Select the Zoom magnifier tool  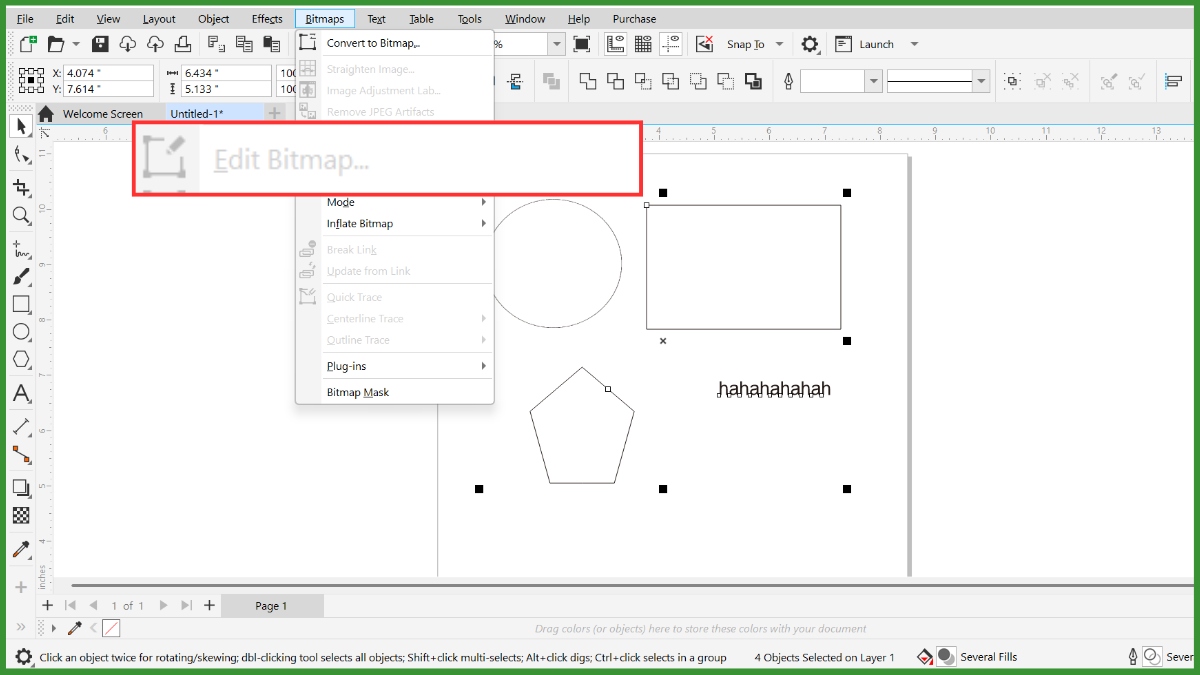click(21, 215)
